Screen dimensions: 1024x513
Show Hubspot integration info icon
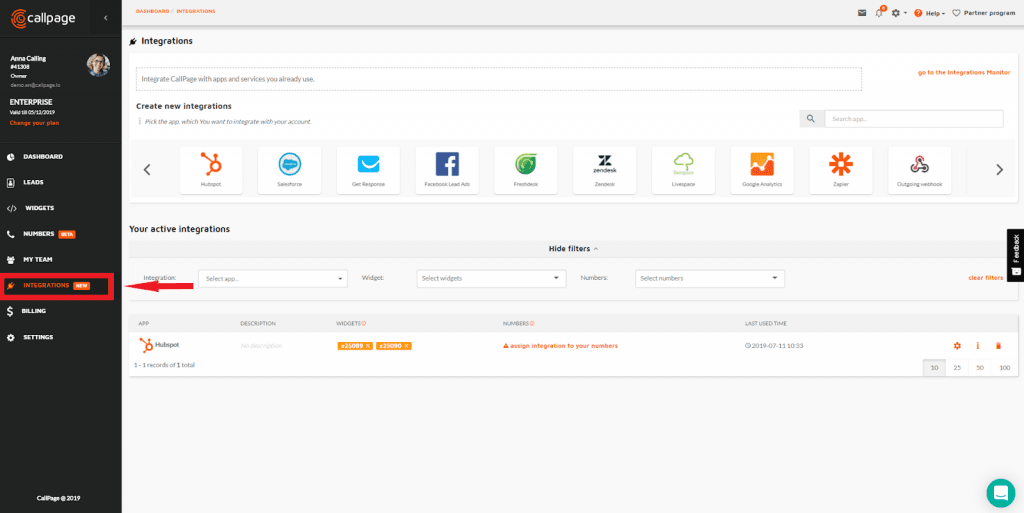[978, 346]
